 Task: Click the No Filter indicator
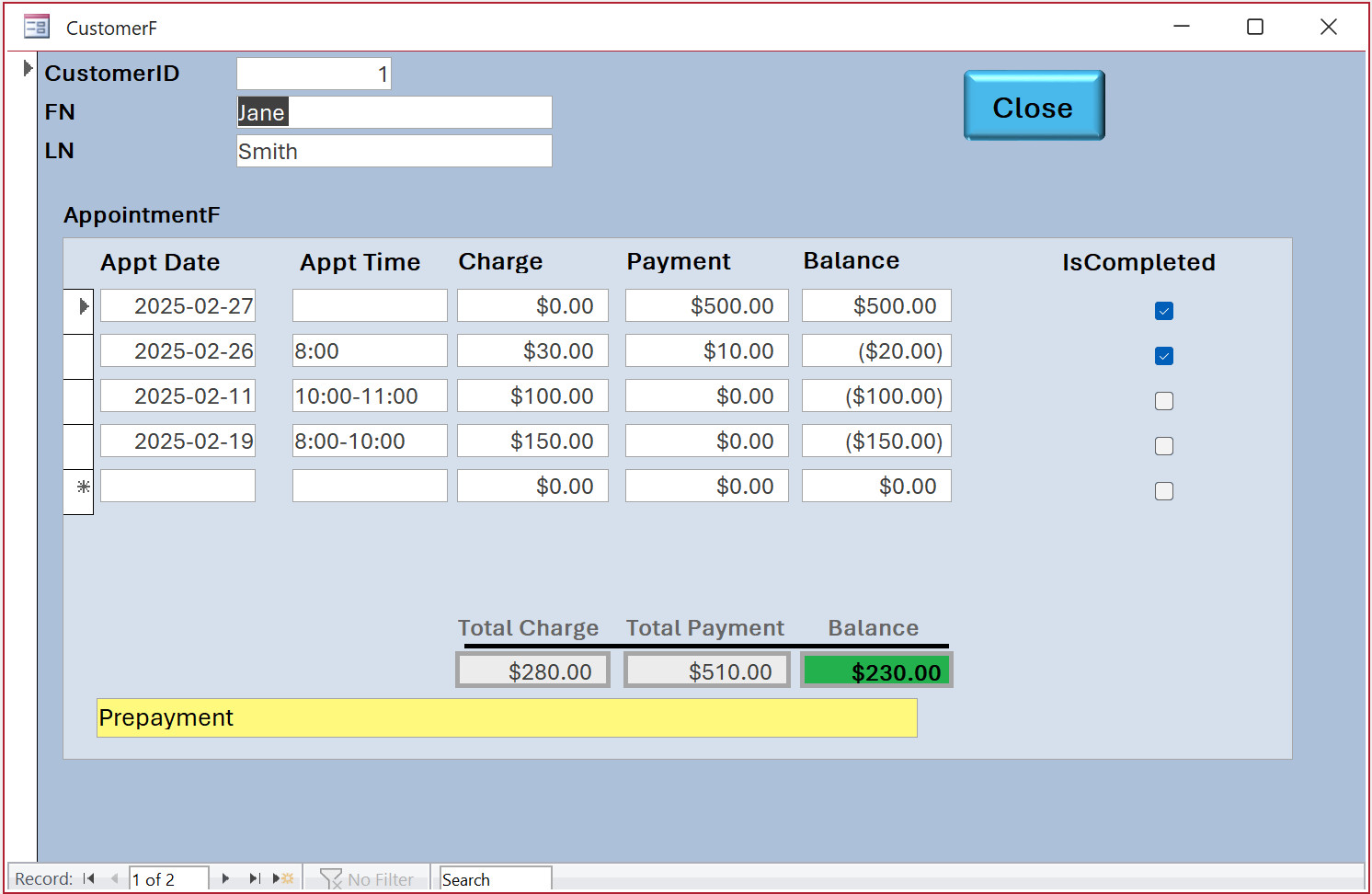point(368,879)
